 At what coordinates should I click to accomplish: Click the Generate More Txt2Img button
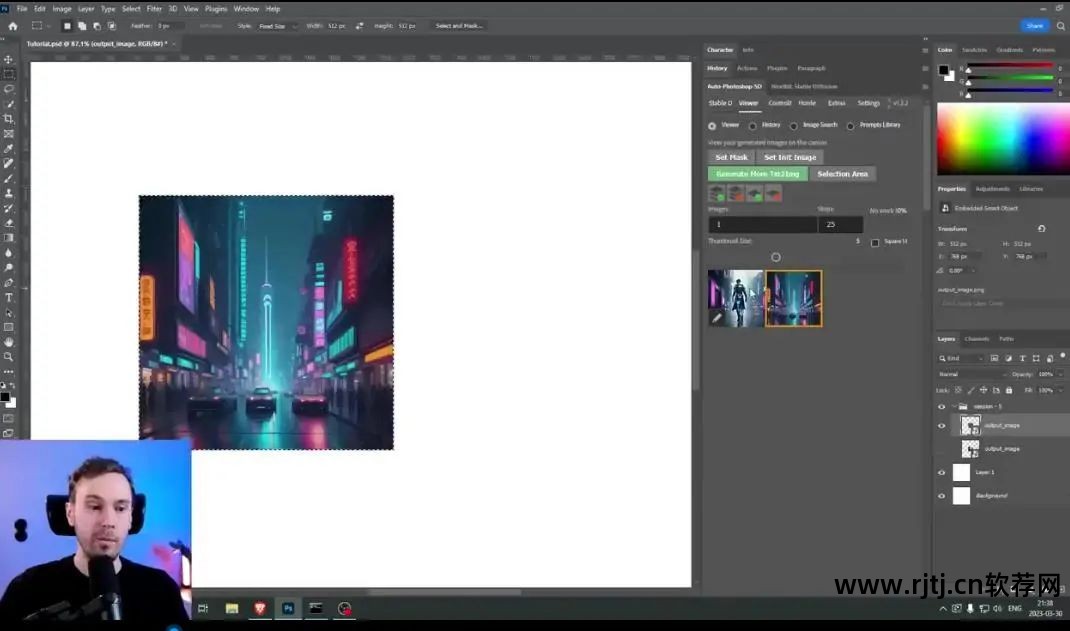(757, 174)
